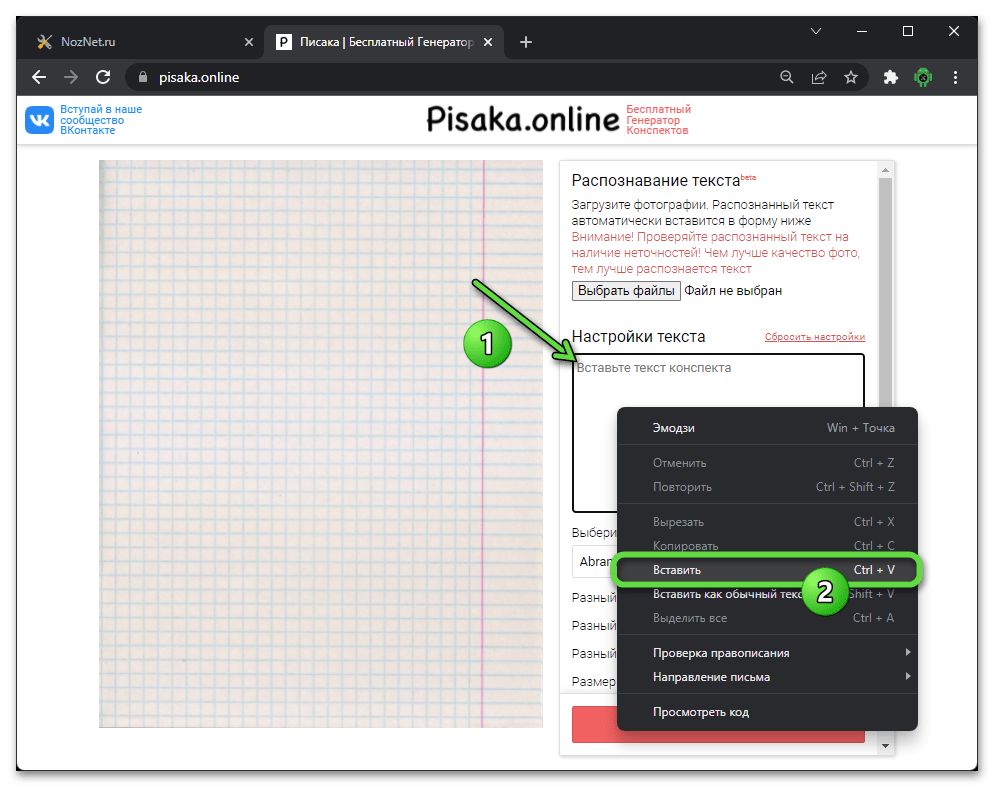The width and height of the screenshot is (994, 787).
Task: Bookmark this page with the star icon
Action: point(851,77)
